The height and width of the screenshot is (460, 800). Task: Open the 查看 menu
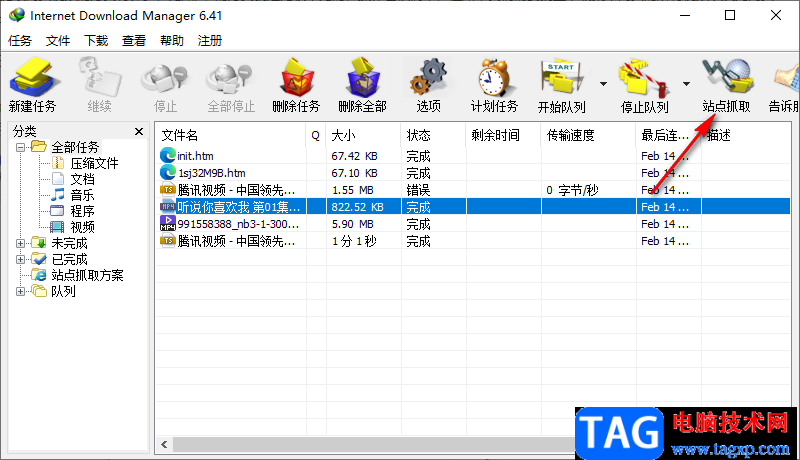coord(134,40)
